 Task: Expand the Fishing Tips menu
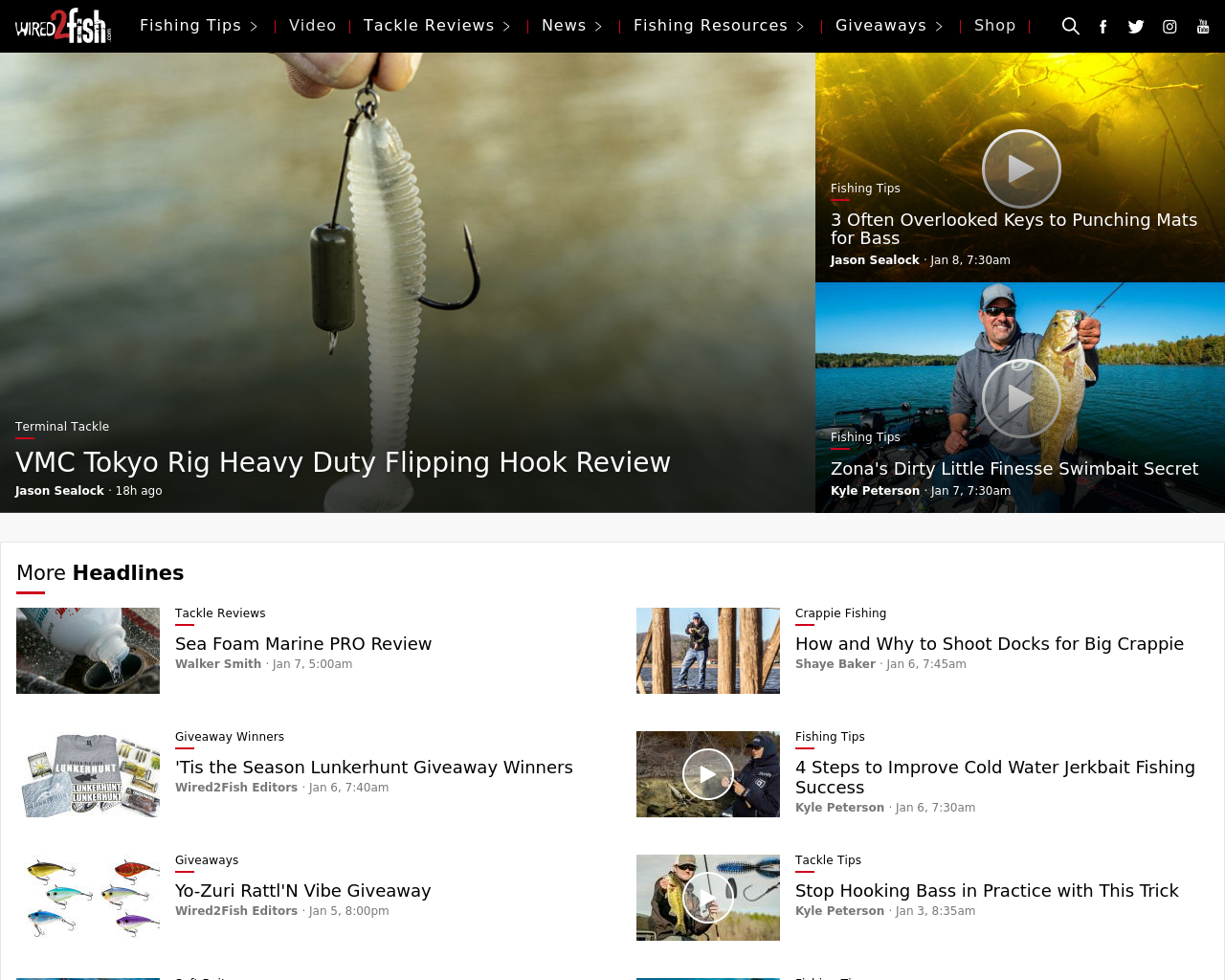[x=198, y=26]
